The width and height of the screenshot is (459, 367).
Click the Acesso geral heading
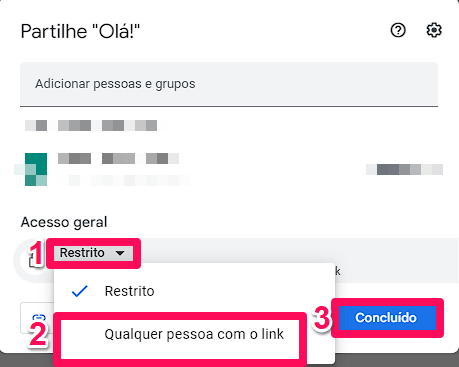64,222
